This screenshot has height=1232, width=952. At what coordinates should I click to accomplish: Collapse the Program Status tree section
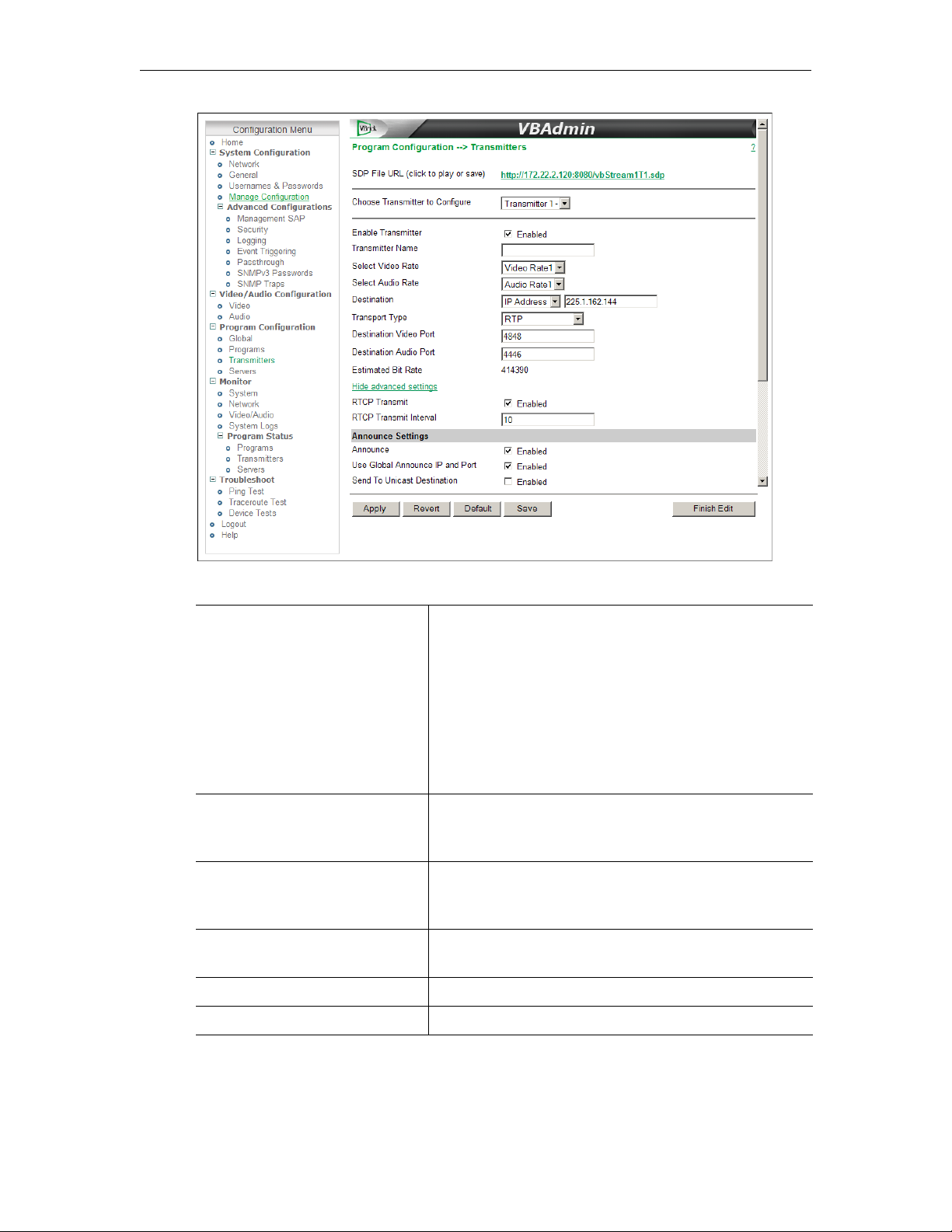221,436
